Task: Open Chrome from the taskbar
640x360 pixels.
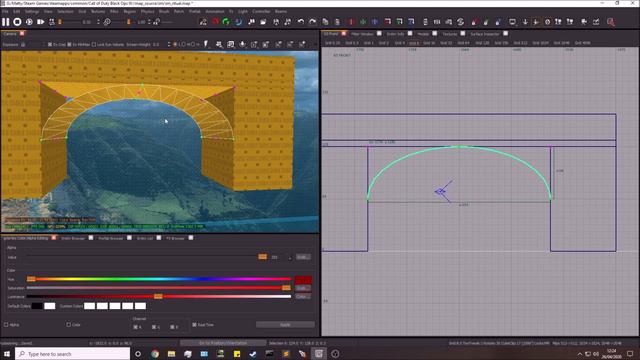Action: 155,354
